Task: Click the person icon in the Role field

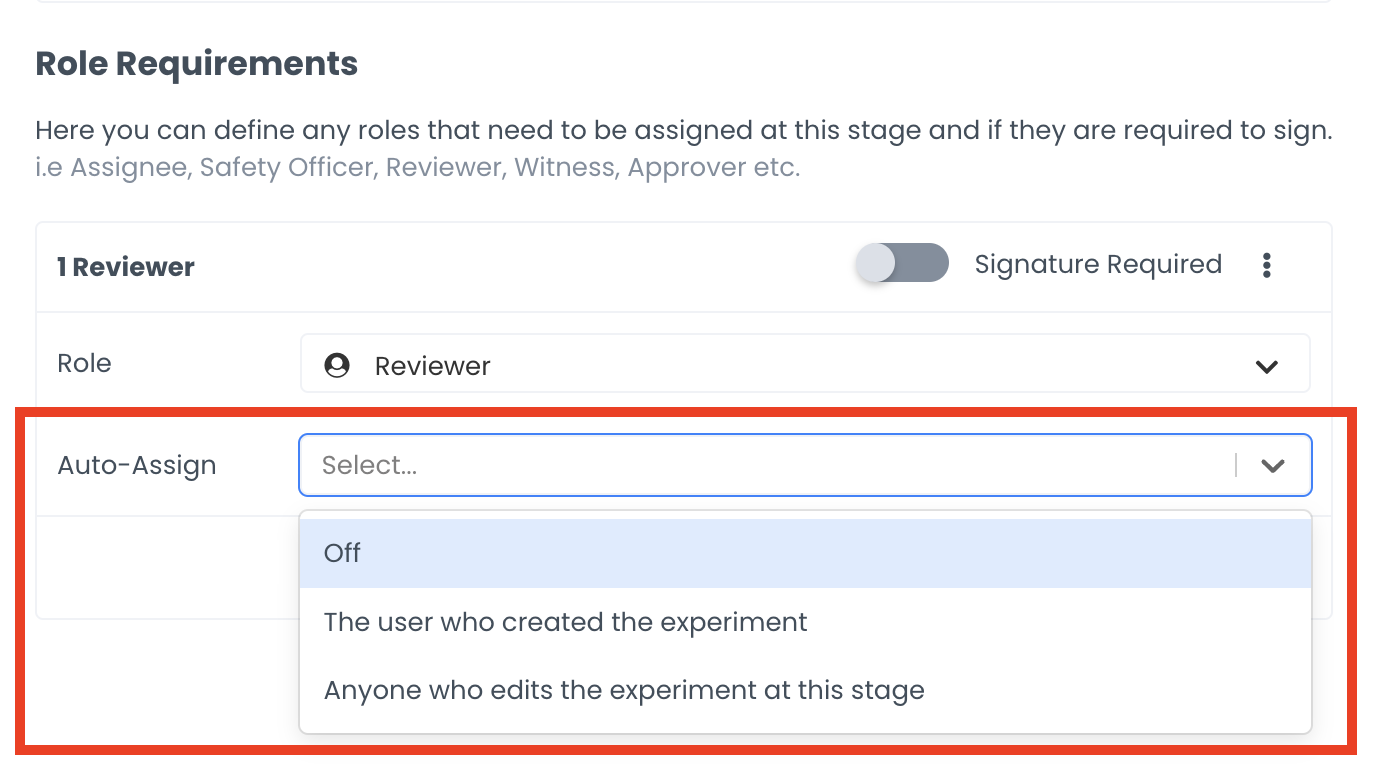Action: coord(338,365)
